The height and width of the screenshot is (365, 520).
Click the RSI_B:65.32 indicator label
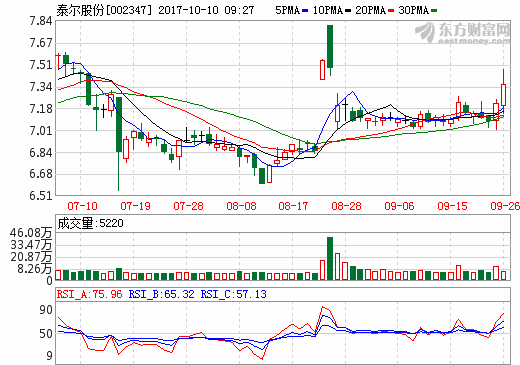[x=161, y=294]
